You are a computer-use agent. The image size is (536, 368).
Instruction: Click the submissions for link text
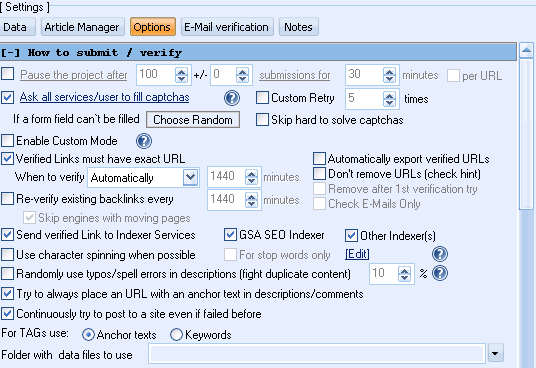pyautogui.click(x=295, y=75)
